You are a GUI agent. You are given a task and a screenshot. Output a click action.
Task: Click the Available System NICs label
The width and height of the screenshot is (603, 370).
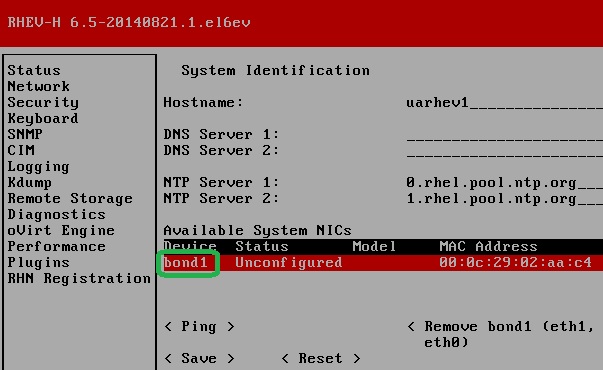pos(257,231)
